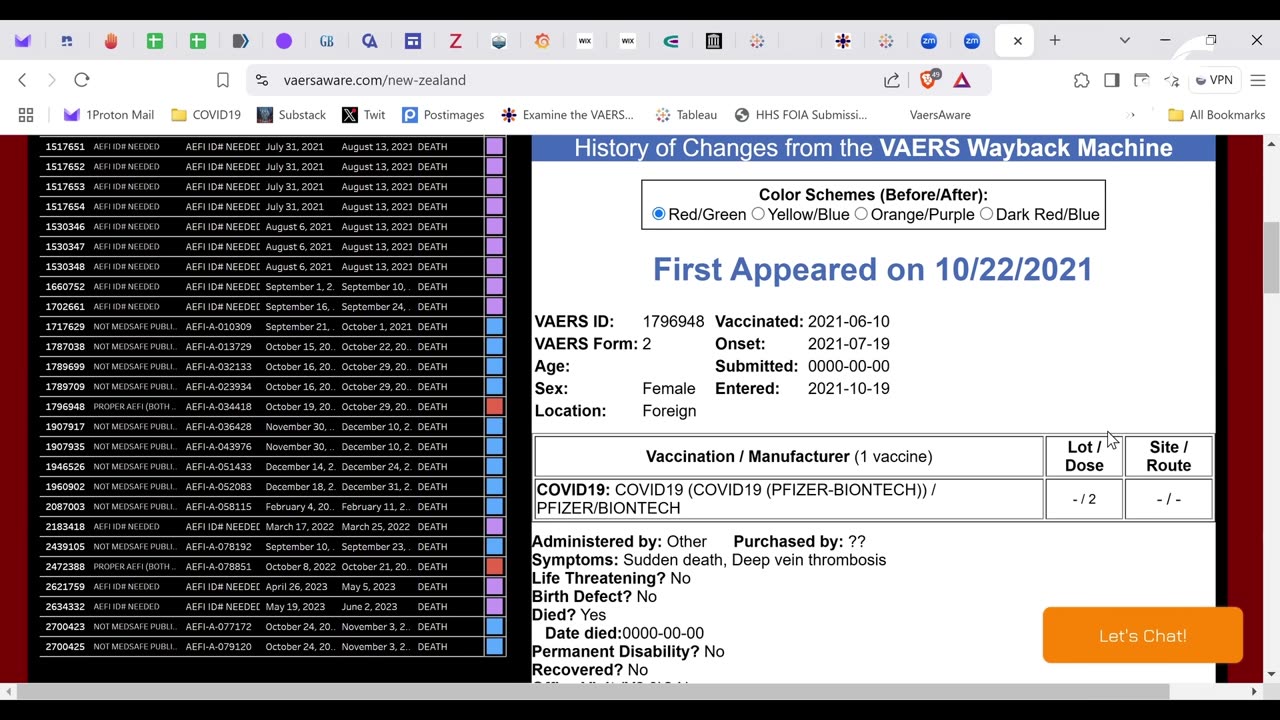Click the browser forward arrow
1280x720 pixels.
[x=52, y=80]
